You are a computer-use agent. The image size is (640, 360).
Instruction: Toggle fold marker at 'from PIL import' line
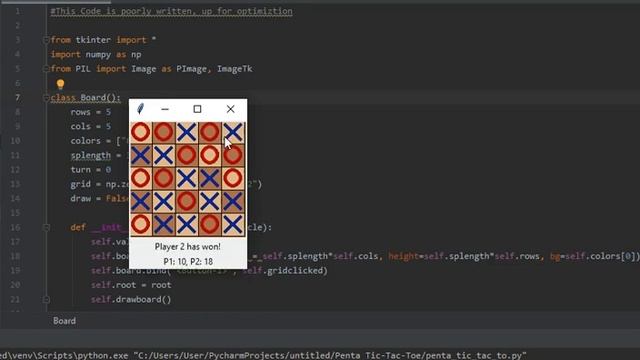coord(46,69)
